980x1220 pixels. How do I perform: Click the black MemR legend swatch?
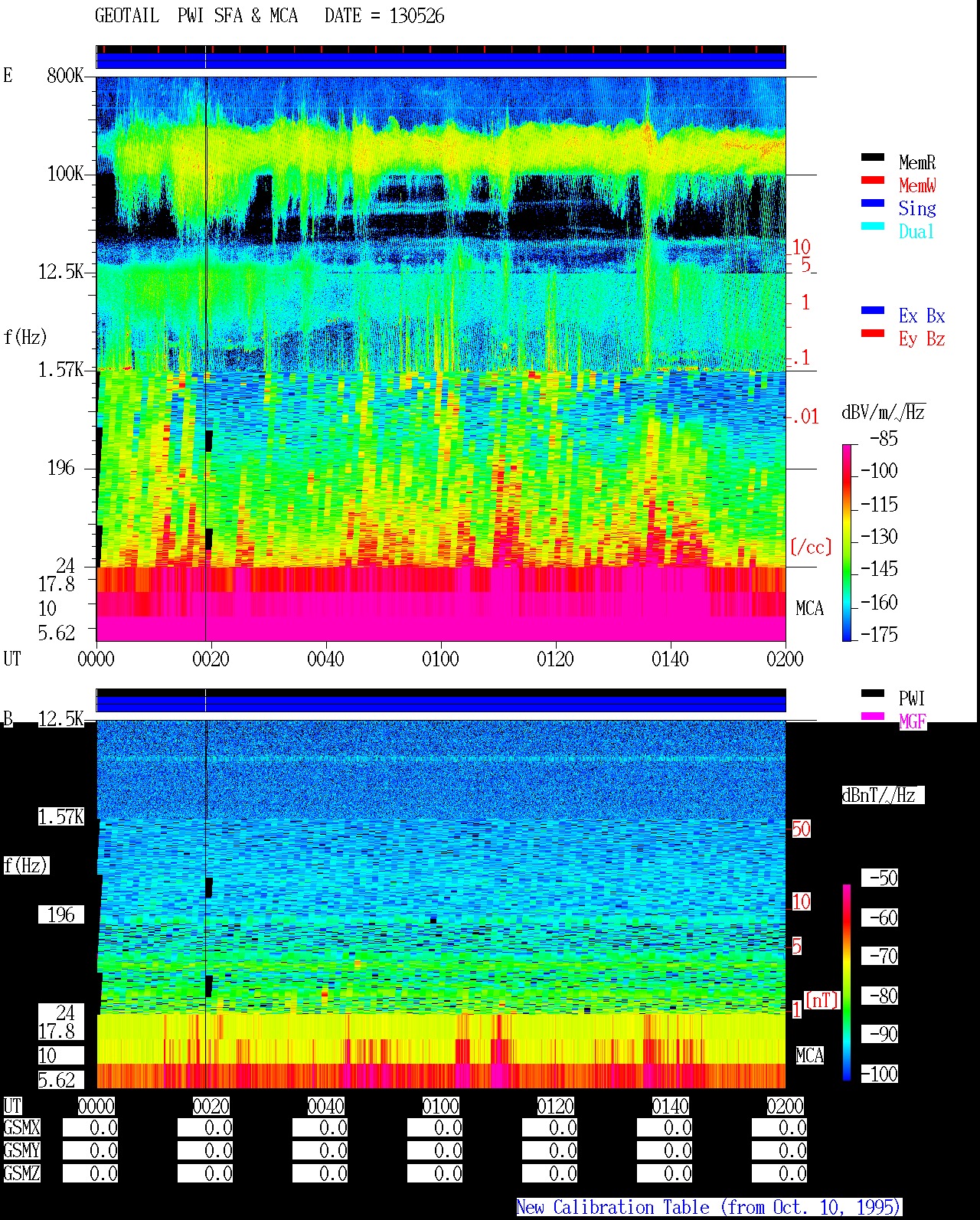(872, 158)
